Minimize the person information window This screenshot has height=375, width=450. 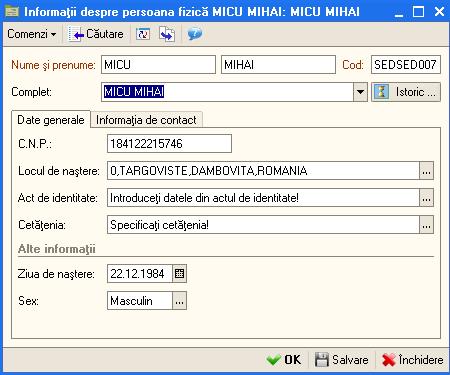(399, 12)
